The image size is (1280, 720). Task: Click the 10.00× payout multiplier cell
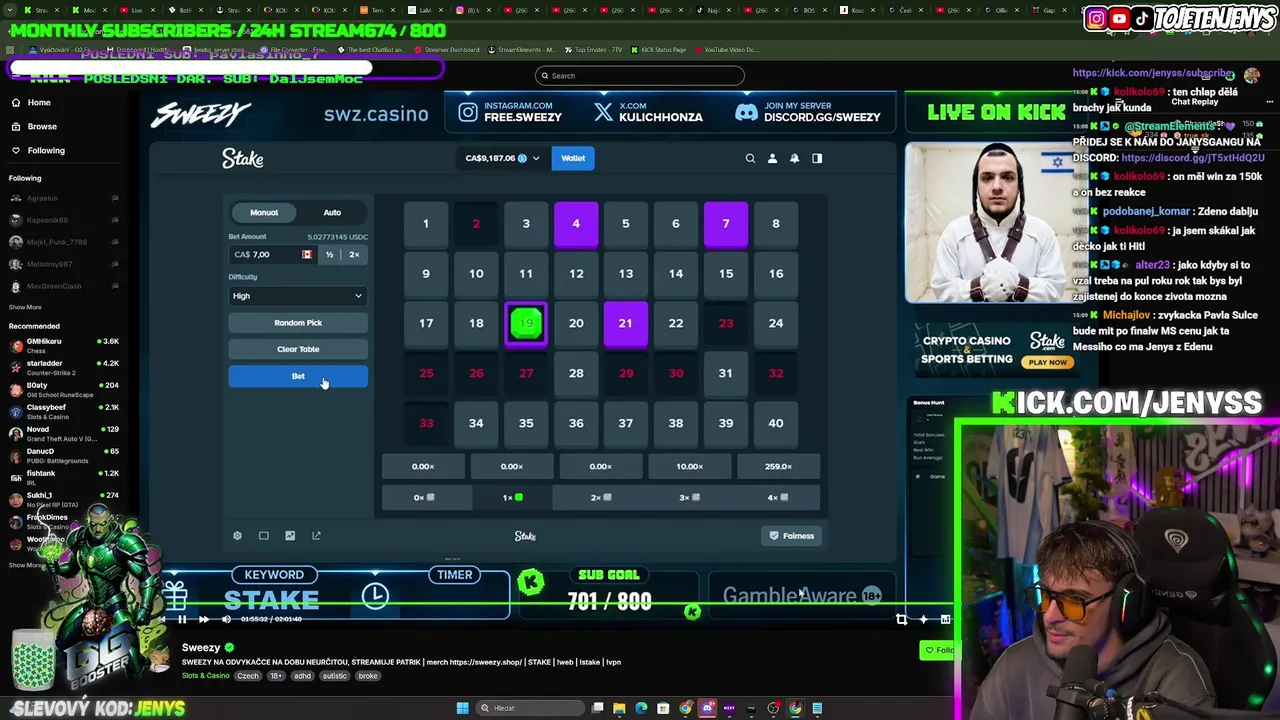[689, 467]
